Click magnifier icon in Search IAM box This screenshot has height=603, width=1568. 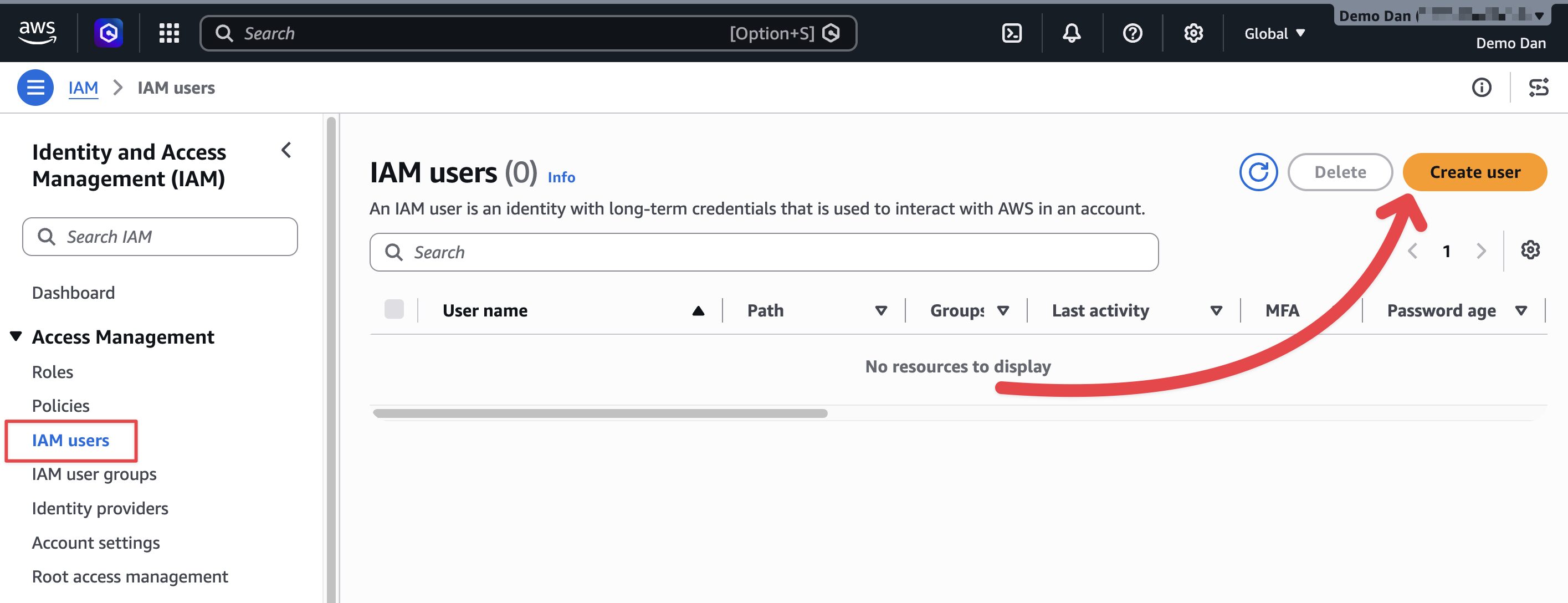coord(46,236)
